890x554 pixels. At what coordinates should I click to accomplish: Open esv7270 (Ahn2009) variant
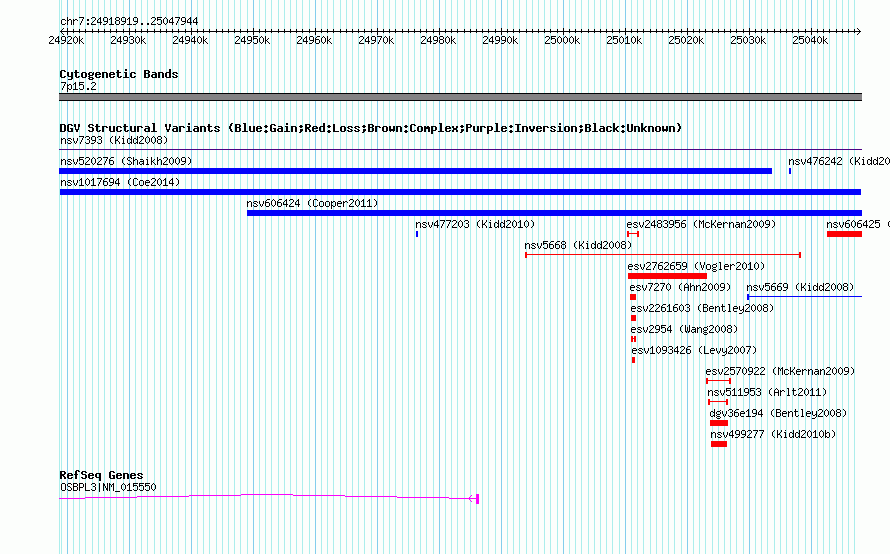tap(680, 287)
